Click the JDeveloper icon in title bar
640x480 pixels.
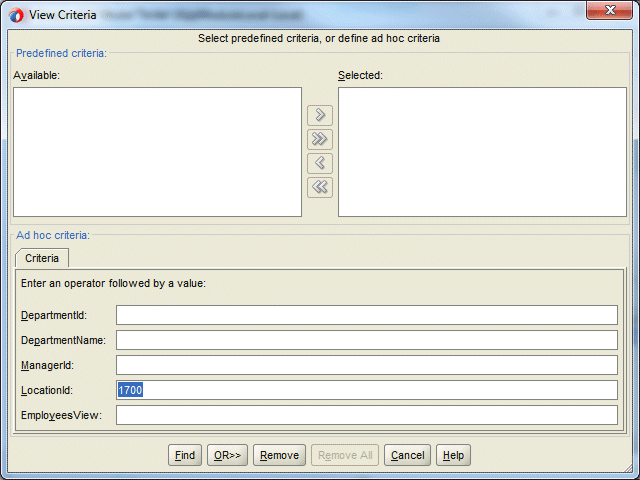(x=16, y=16)
